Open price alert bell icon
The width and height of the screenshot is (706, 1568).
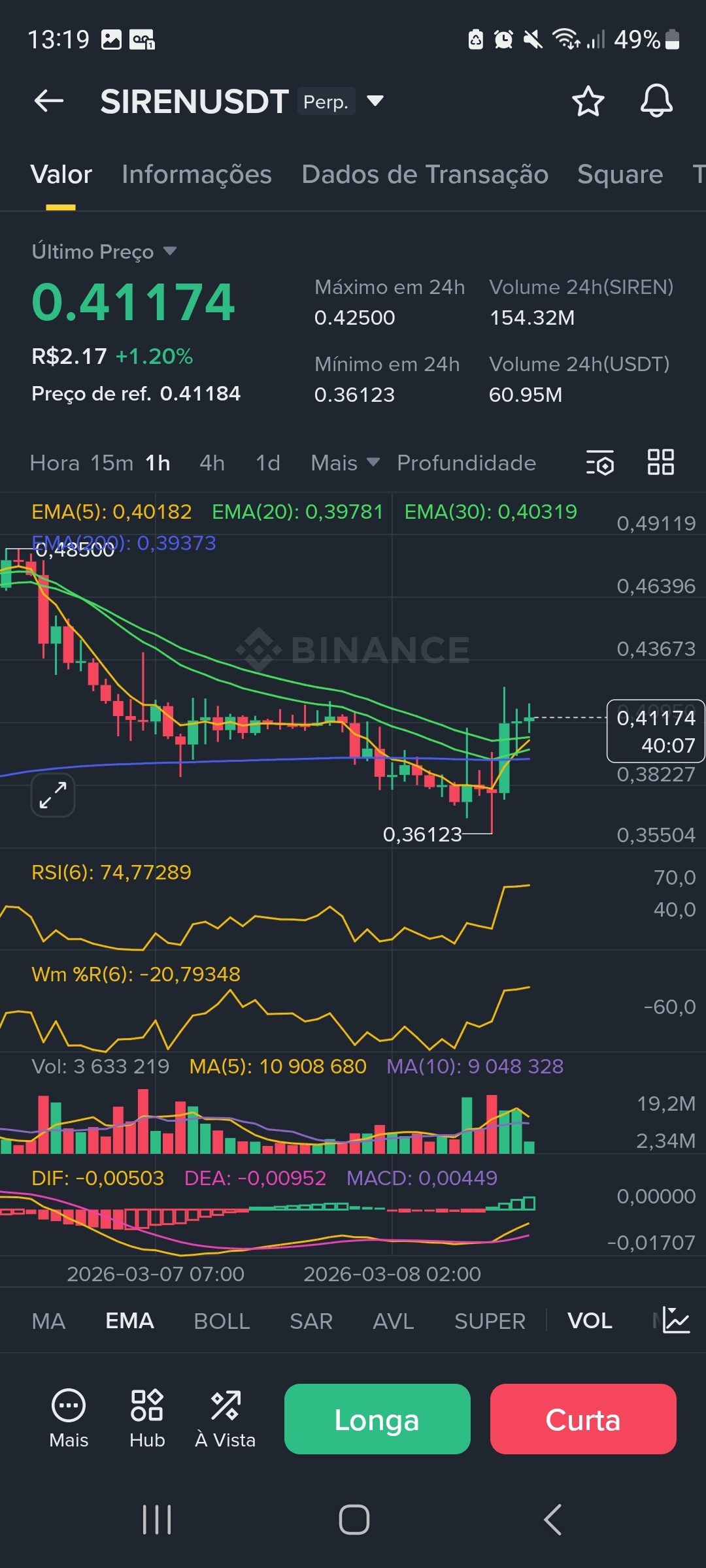(x=656, y=101)
